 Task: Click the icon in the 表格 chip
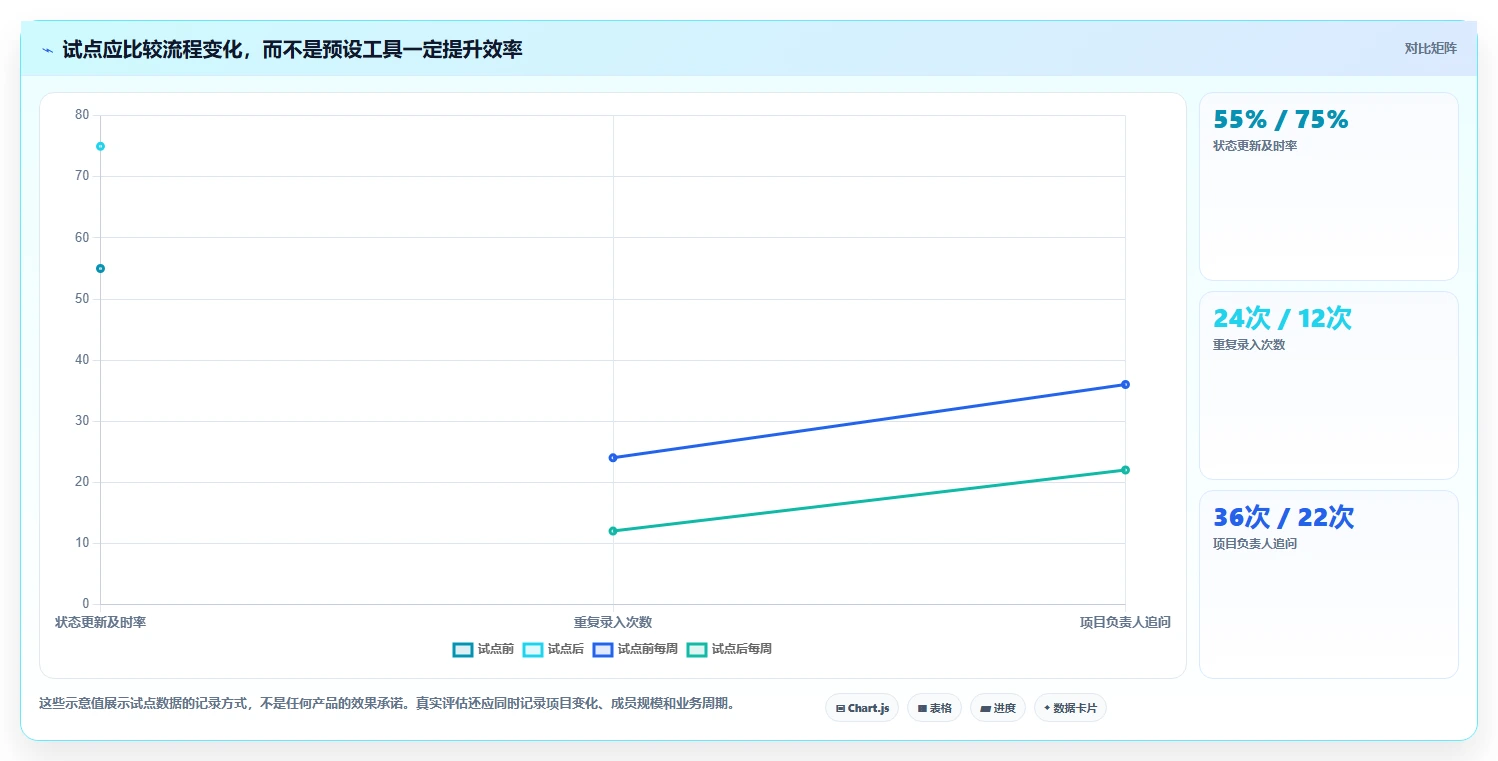[x=921, y=708]
